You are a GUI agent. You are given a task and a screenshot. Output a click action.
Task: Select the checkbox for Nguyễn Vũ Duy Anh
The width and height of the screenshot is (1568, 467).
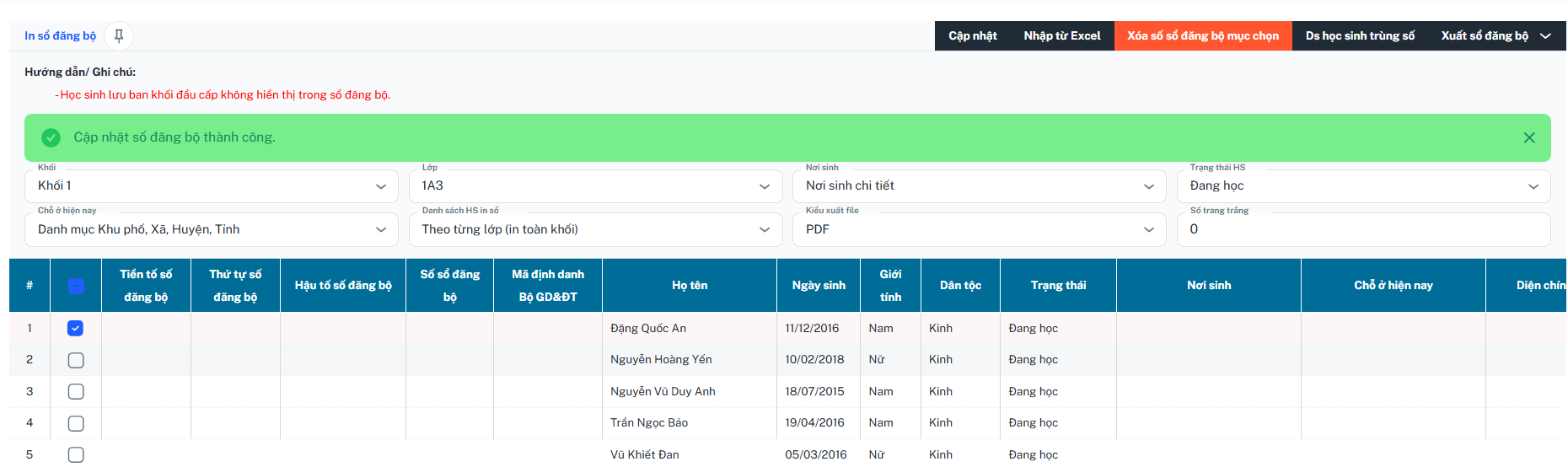pos(76,391)
